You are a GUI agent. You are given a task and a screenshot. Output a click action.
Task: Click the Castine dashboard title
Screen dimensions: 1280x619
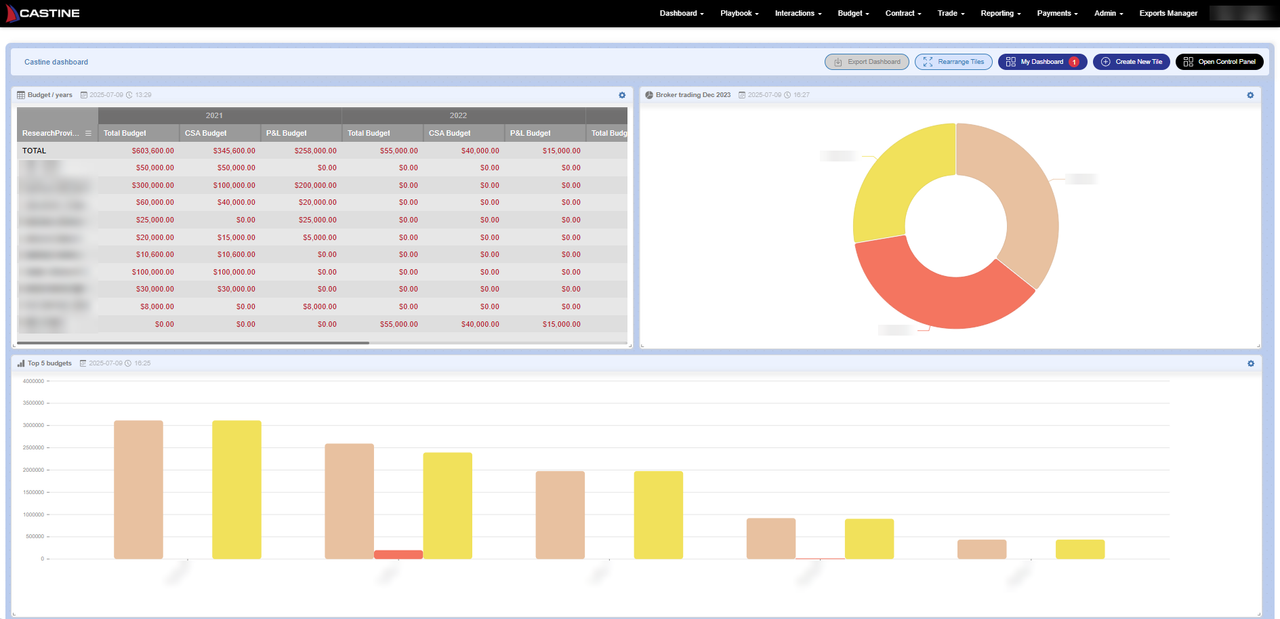click(56, 62)
